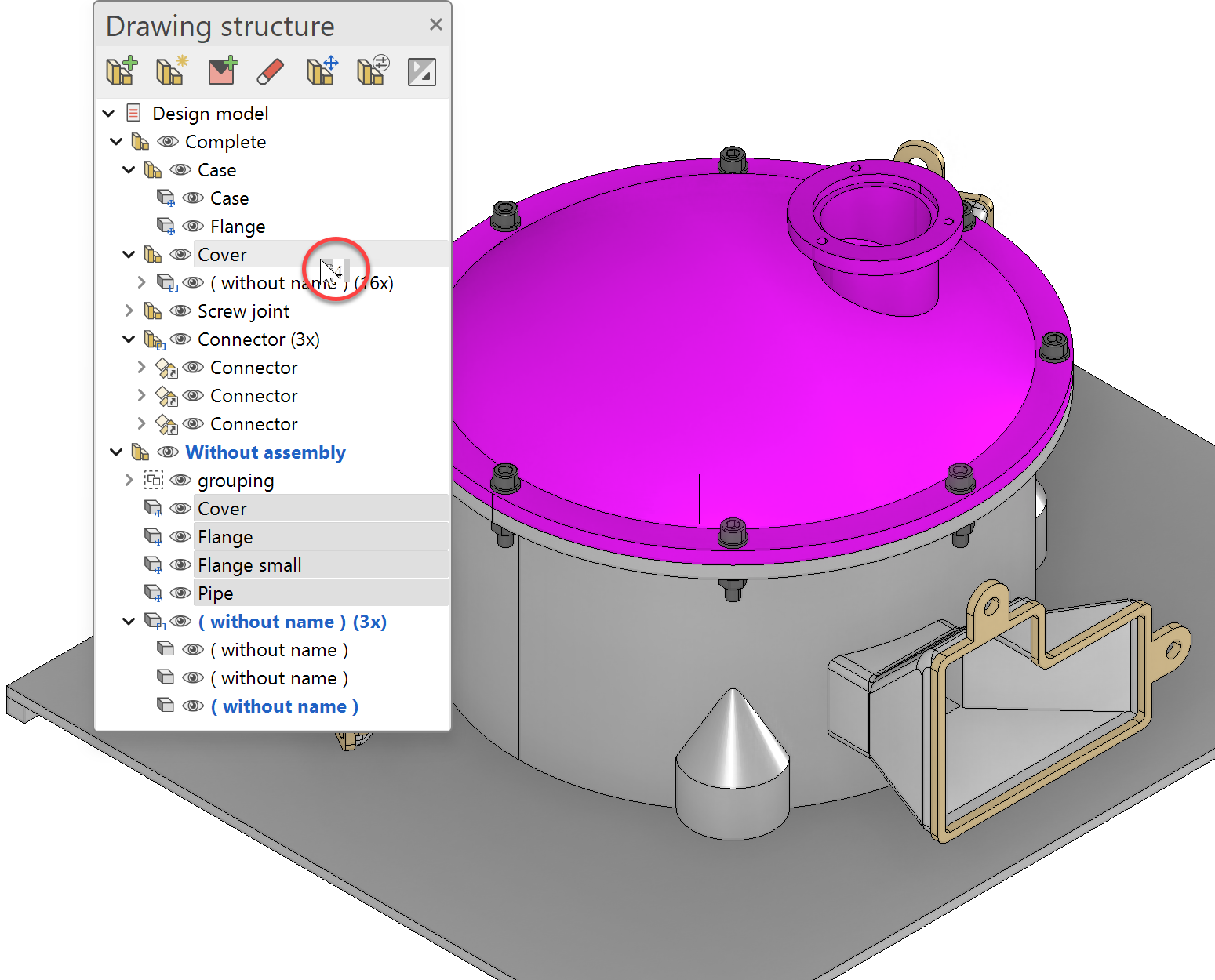Click the gray diagonal square toolbar icon

[x=422, y=72]
